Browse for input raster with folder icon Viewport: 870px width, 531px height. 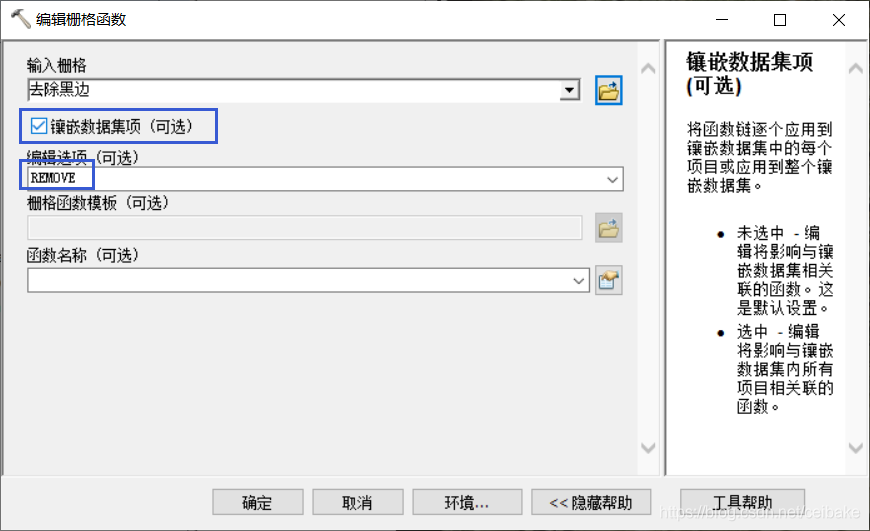(x=608, y=90)
